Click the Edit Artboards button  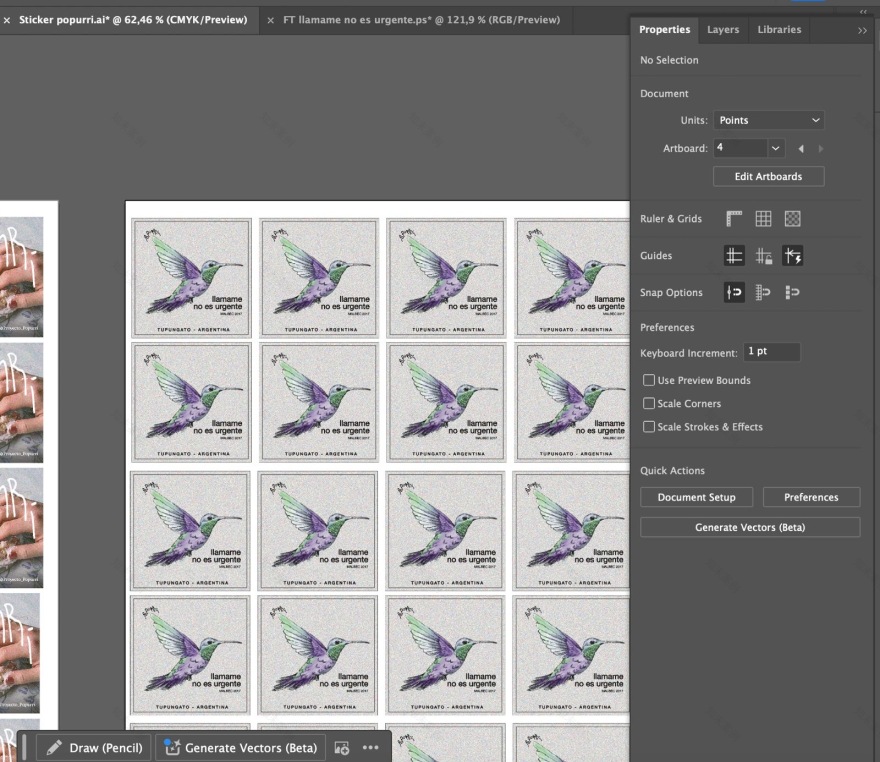pos(769,176)
